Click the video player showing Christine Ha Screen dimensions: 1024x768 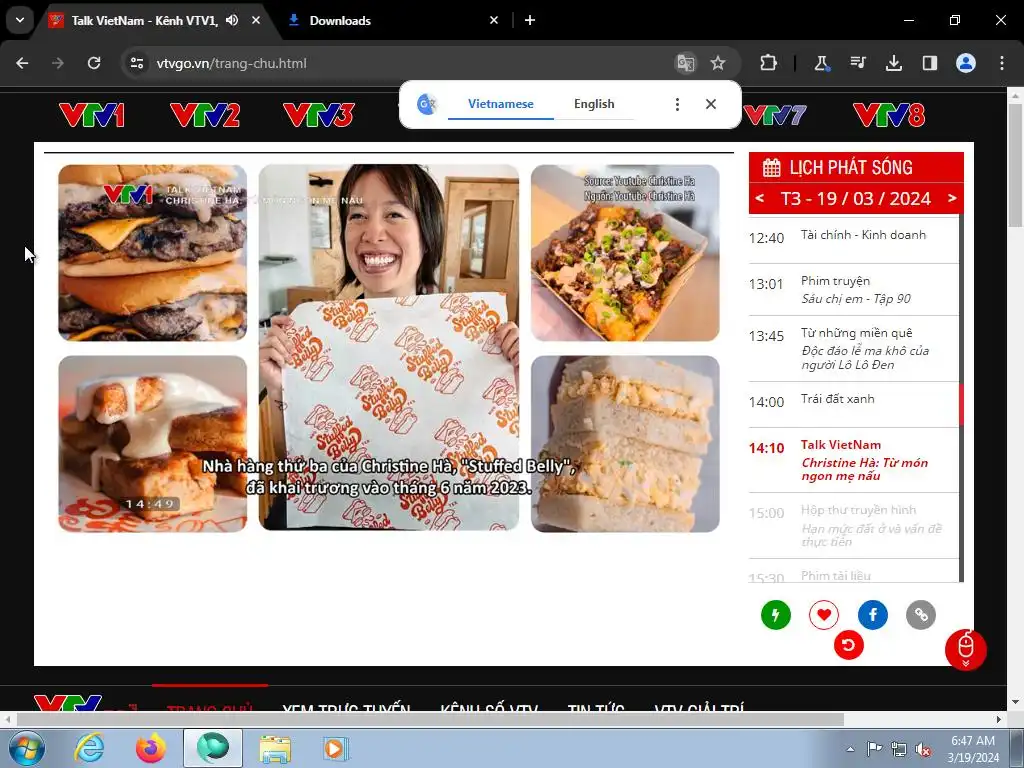389,348
